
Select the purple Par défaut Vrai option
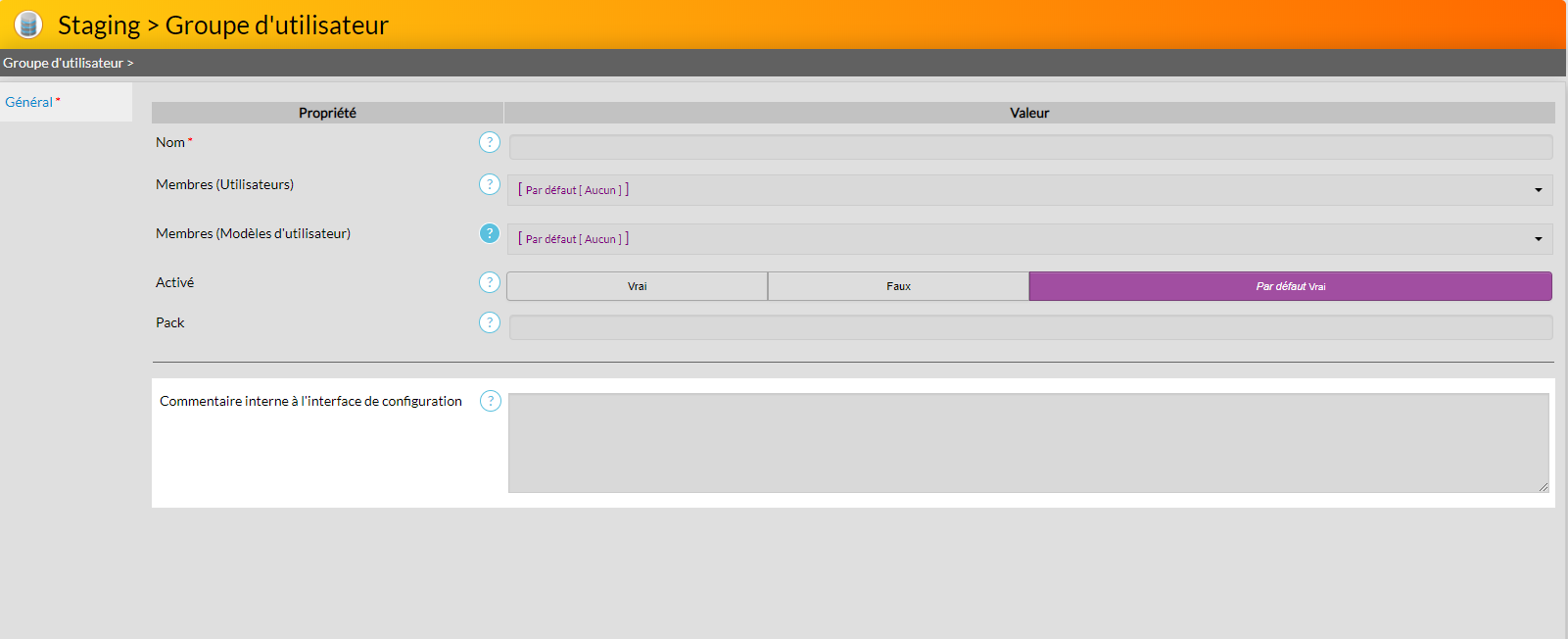tap(1290, 286)
